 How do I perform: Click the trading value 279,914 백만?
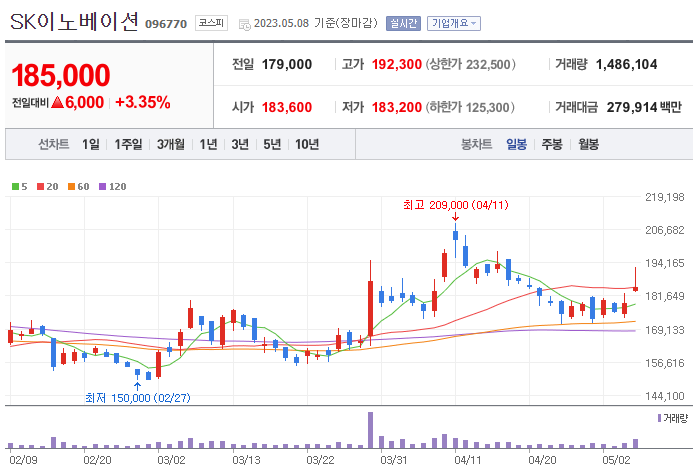pyautogui.click(x=644, y=107)
